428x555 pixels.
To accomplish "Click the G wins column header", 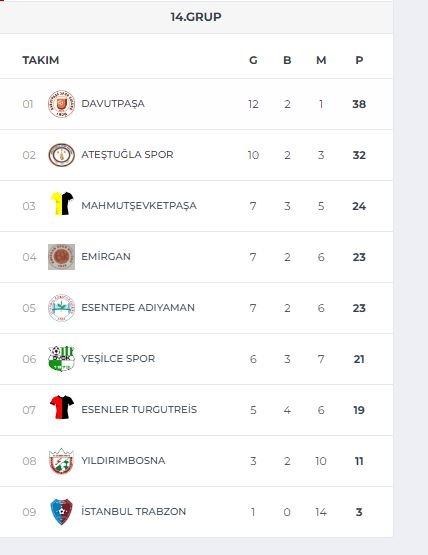I will 253,60.
